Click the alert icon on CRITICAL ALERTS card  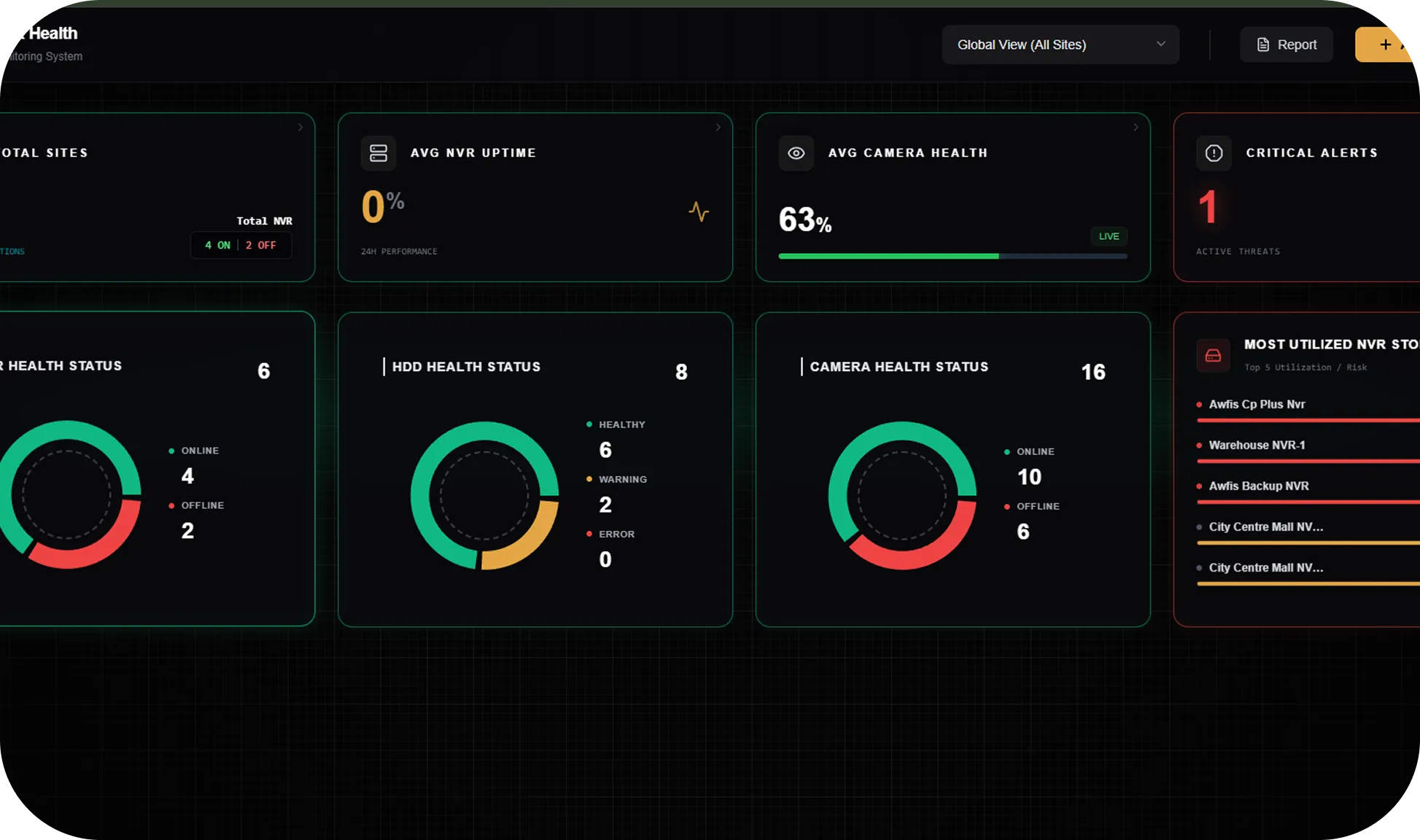coord(1214,153)
